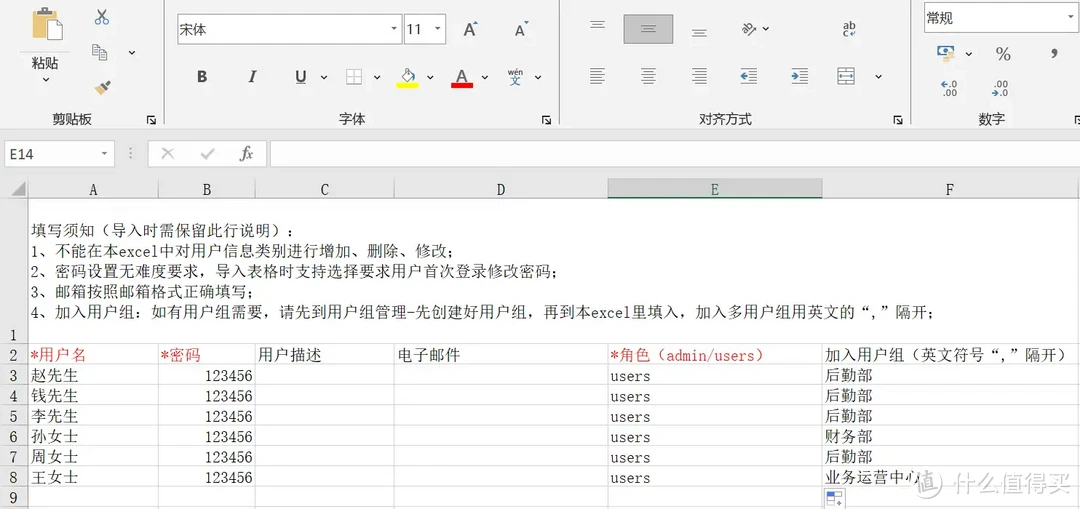Decrease decimal places
This screenshot has height=509, width=1080.
(x=1000, y=88)
